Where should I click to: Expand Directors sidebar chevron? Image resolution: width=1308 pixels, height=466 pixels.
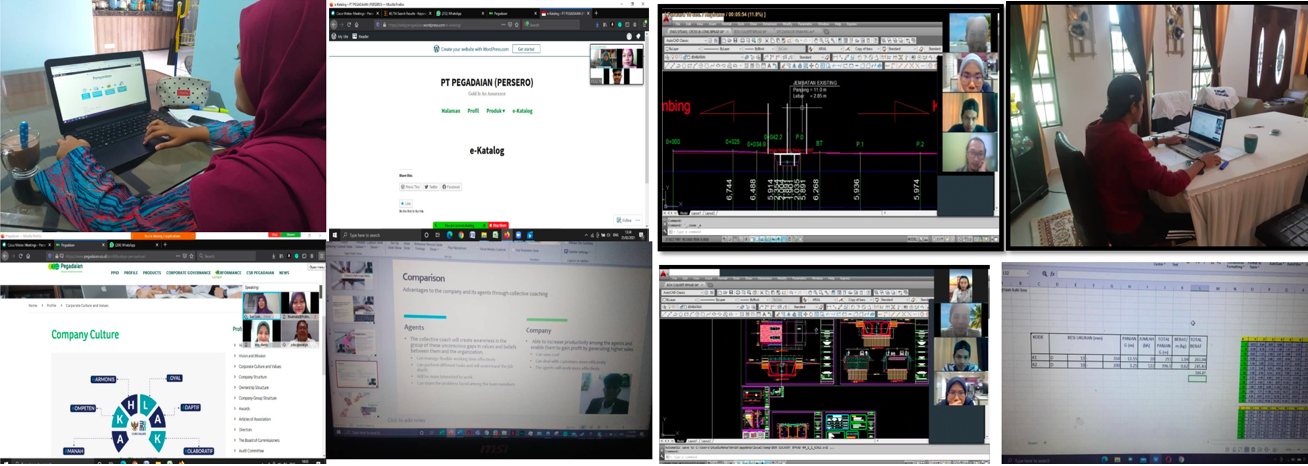(235, 430)
